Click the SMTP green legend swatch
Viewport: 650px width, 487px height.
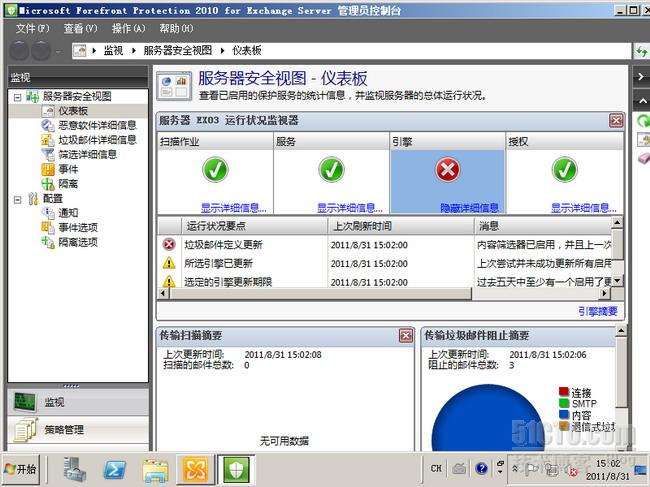coord(563,402)
